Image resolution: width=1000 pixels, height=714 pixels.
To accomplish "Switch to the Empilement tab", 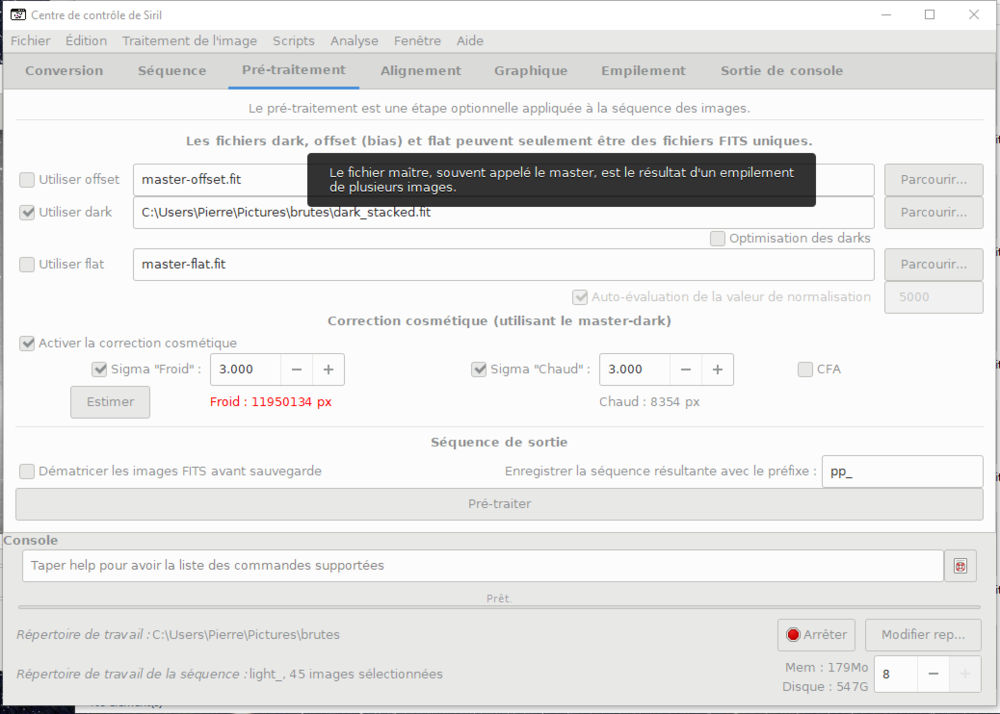I will (643, 71).
